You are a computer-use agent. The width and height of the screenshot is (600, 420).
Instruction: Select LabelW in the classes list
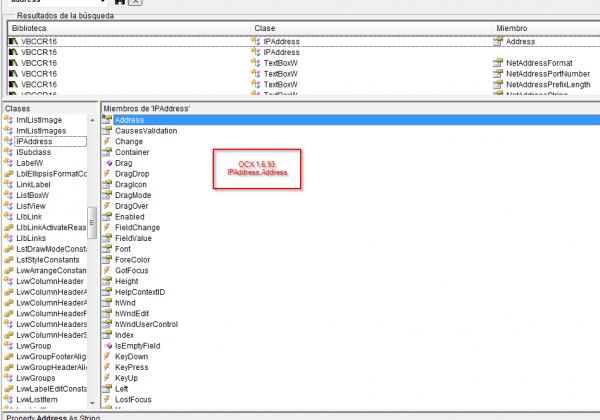(x=29, y=163)
